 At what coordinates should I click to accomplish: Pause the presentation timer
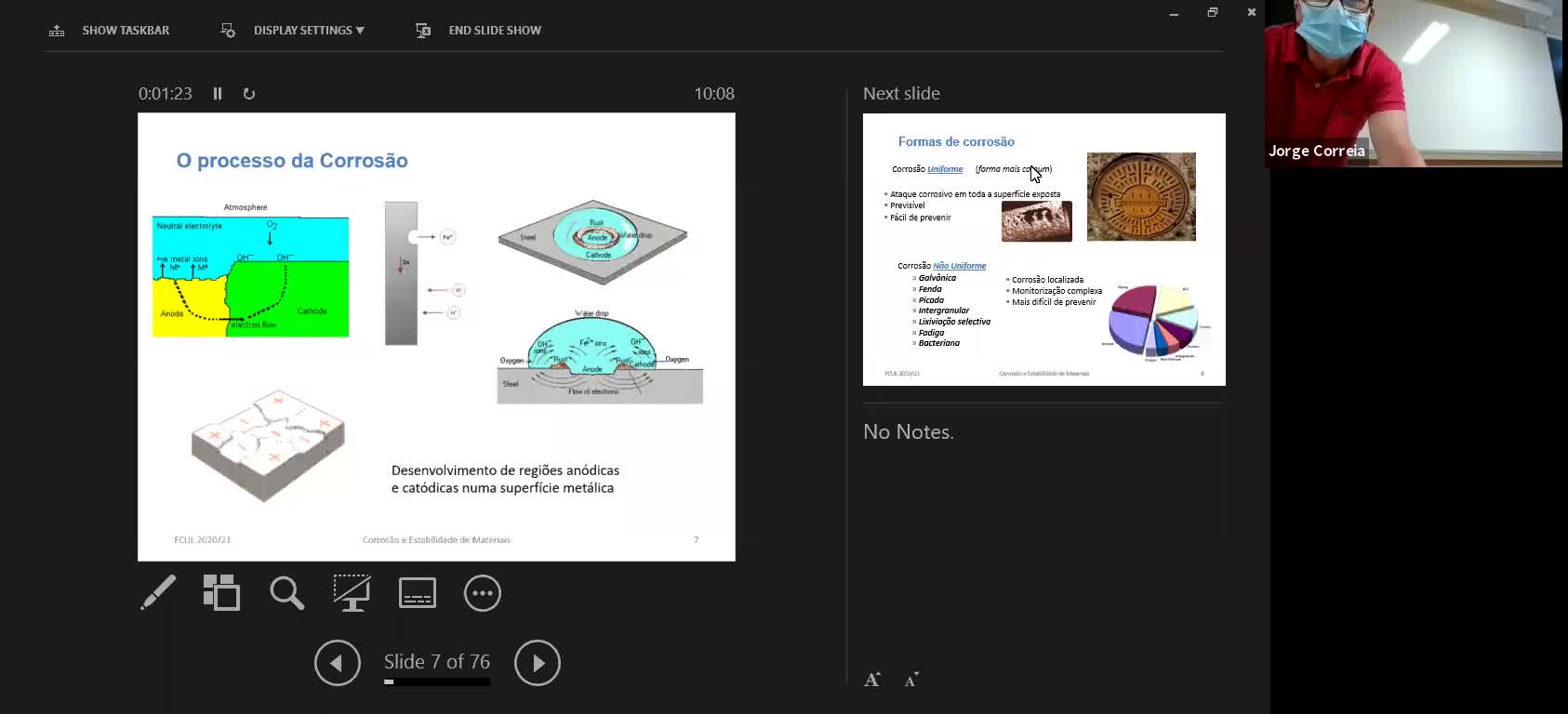[218, 94]
